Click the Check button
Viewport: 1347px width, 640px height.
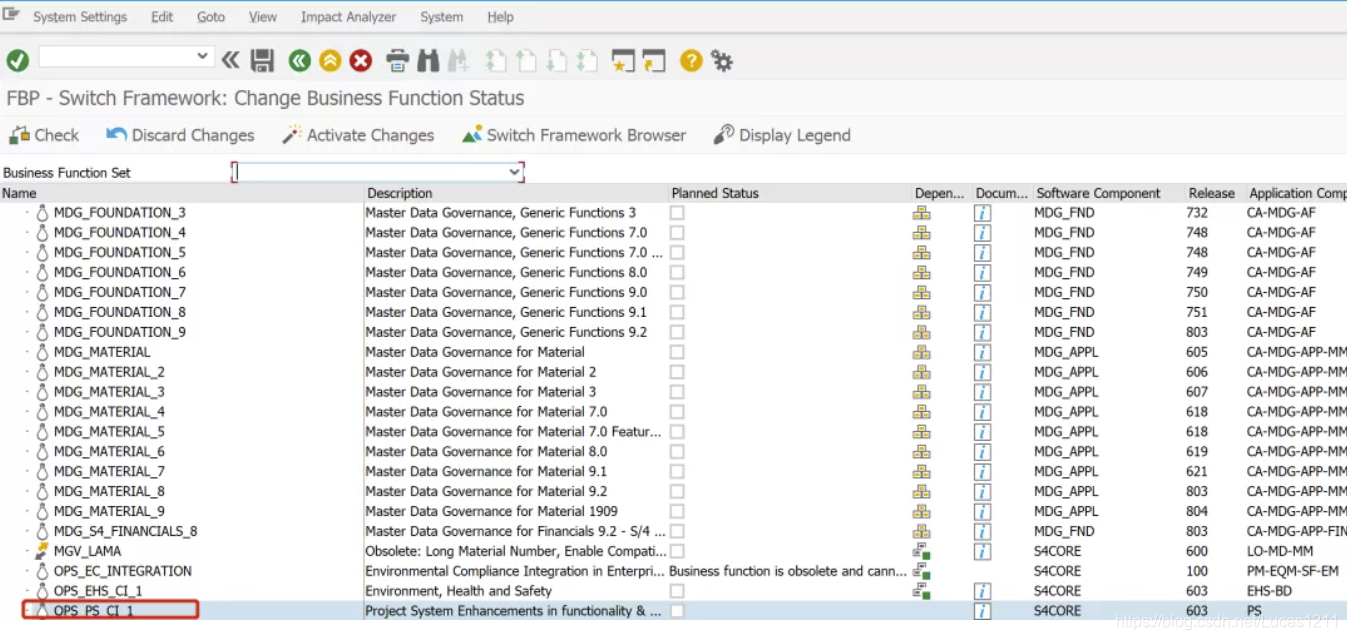44,135
